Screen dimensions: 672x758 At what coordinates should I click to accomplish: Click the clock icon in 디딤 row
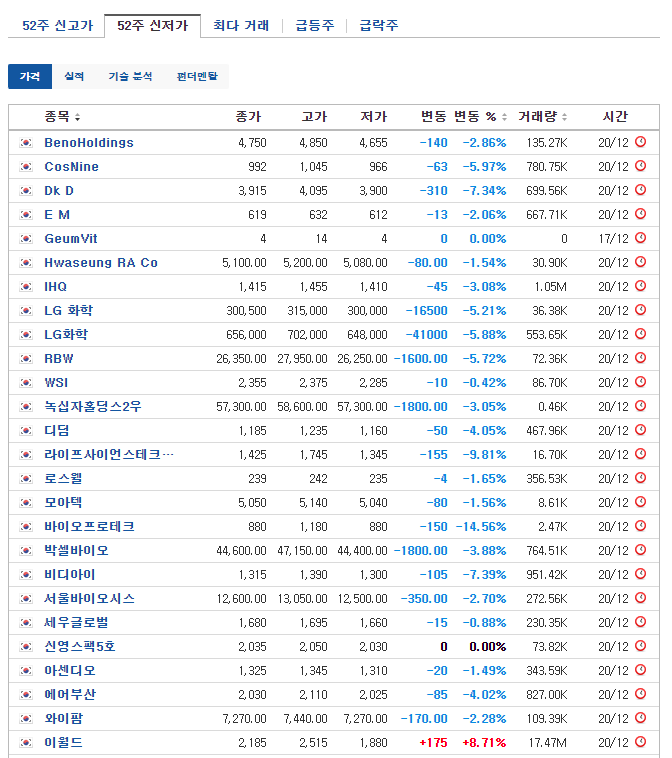641,430
